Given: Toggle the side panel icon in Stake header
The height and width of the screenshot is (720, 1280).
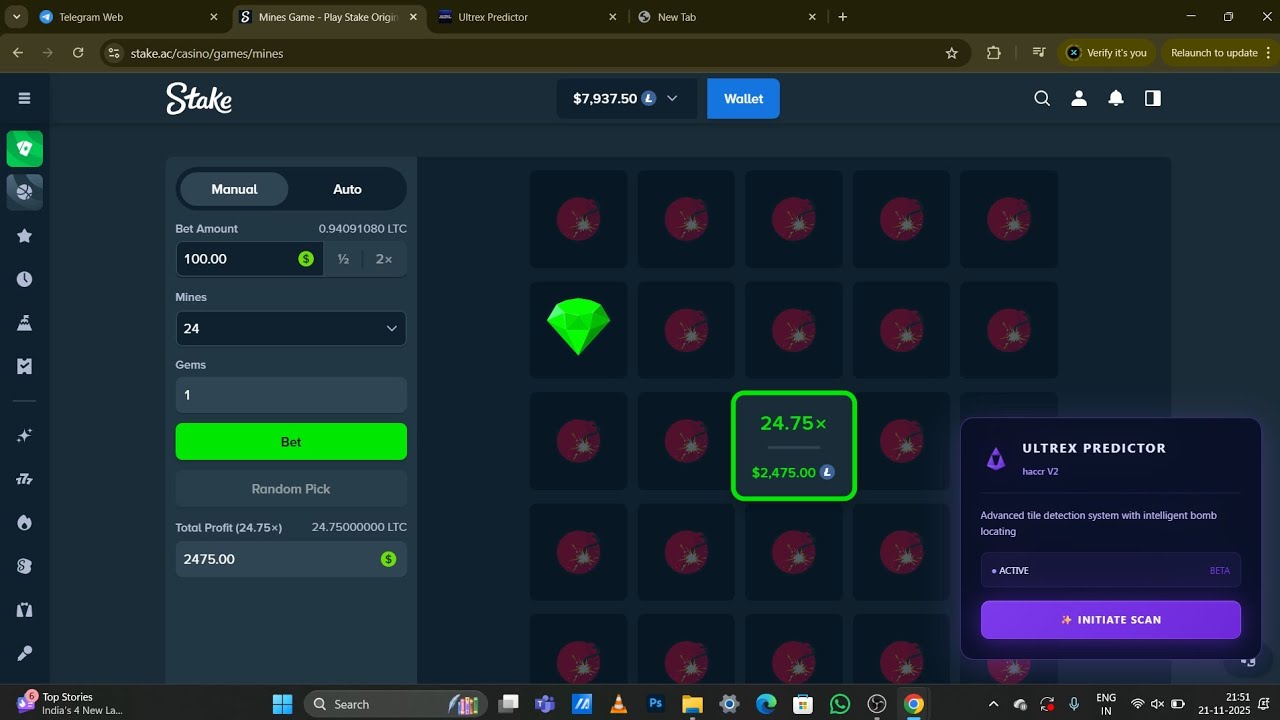Looking at the screenshot, I should tap(1153, 98).
